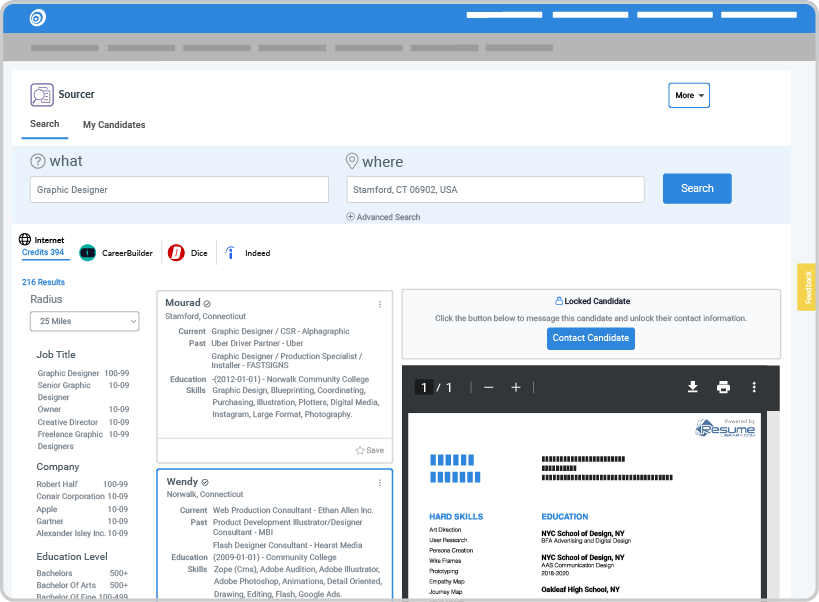
Task: Open PDF viewer more options menu
Action: point(754,387)
